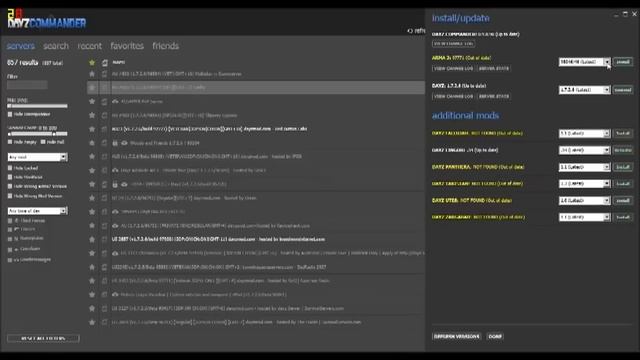Open the ARMA 2 version dropdown
Screen dimensions: 640x360
pos(584,62)
